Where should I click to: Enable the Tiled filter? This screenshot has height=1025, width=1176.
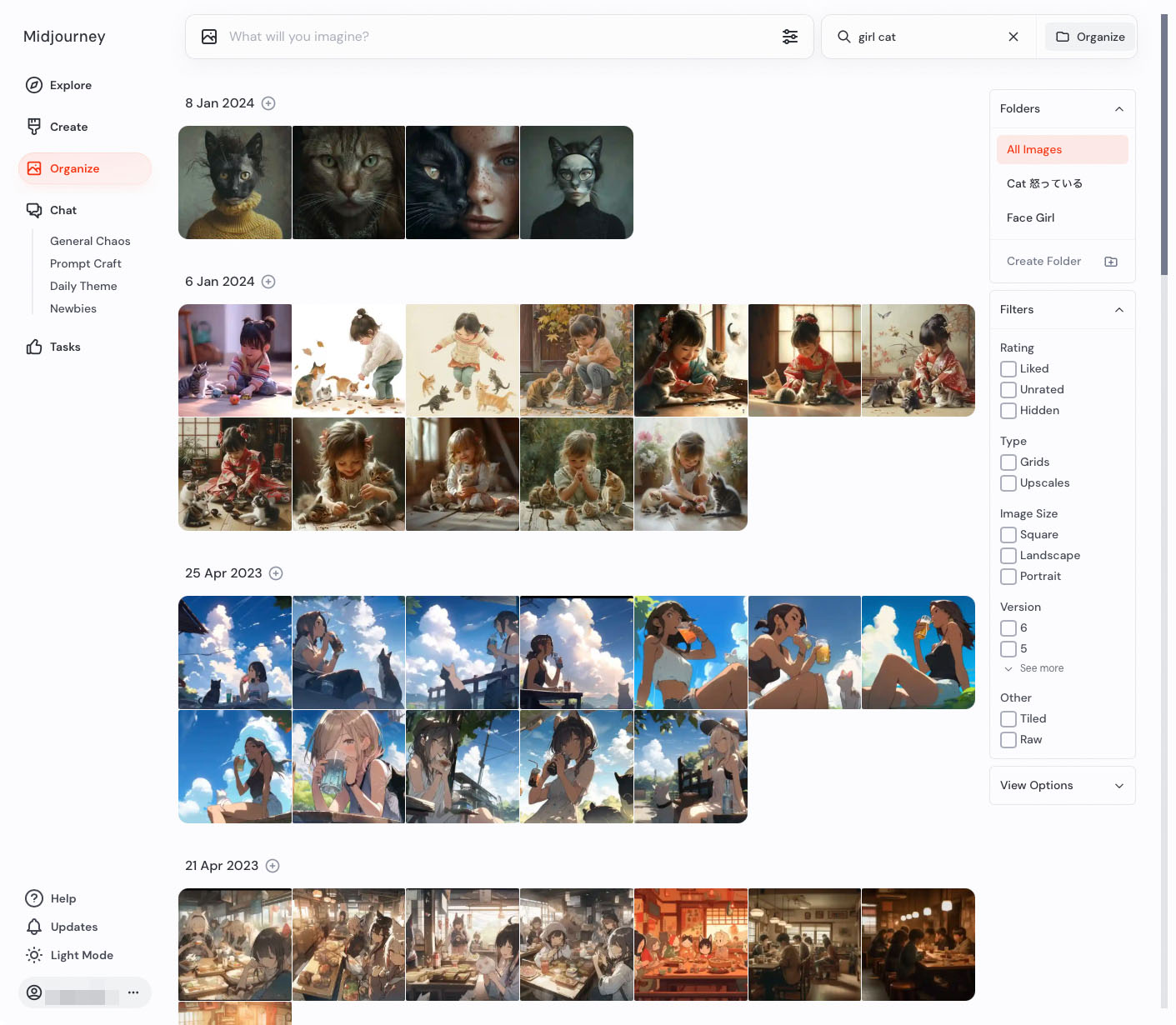(1008, 719)
